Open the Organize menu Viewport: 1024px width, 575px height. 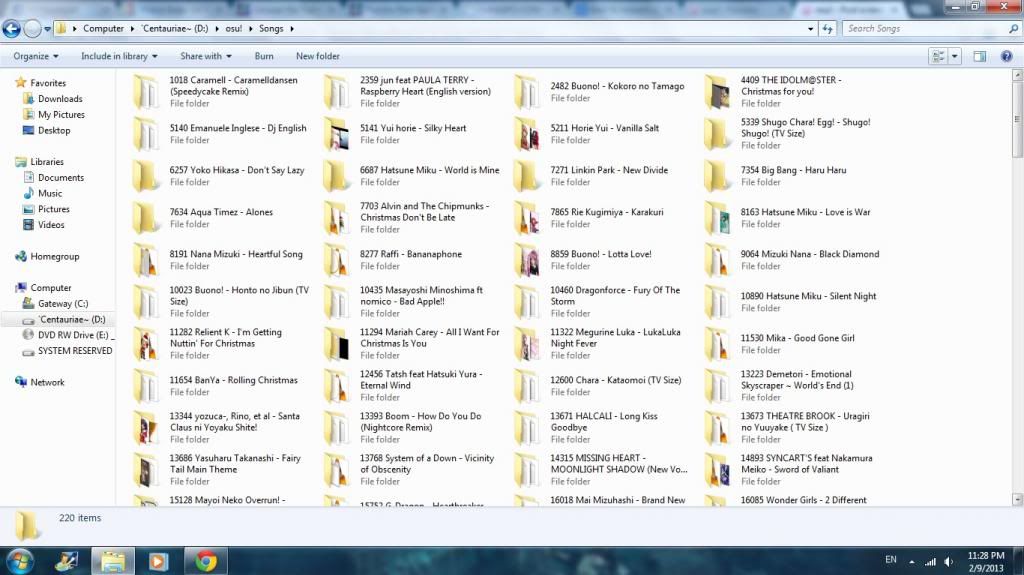(x=35, y=56)
